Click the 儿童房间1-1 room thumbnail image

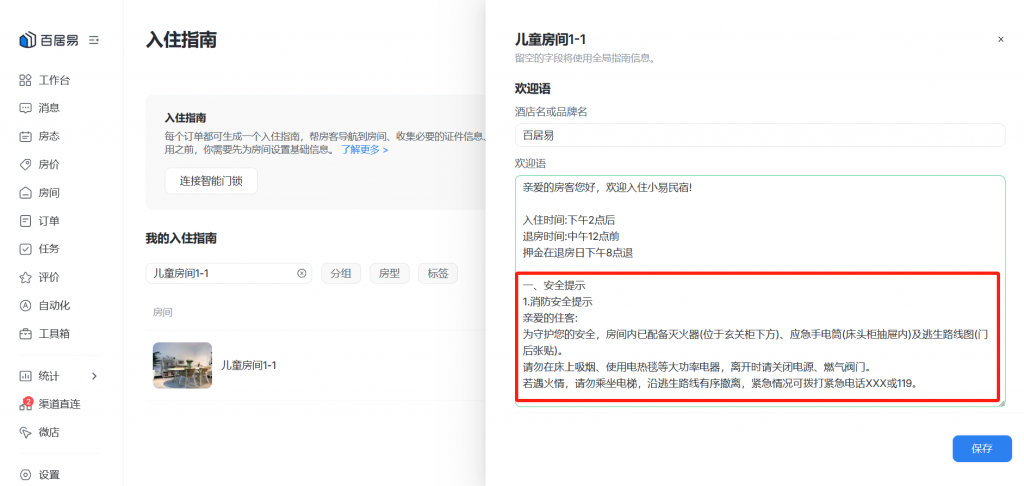tap(182, 366)
